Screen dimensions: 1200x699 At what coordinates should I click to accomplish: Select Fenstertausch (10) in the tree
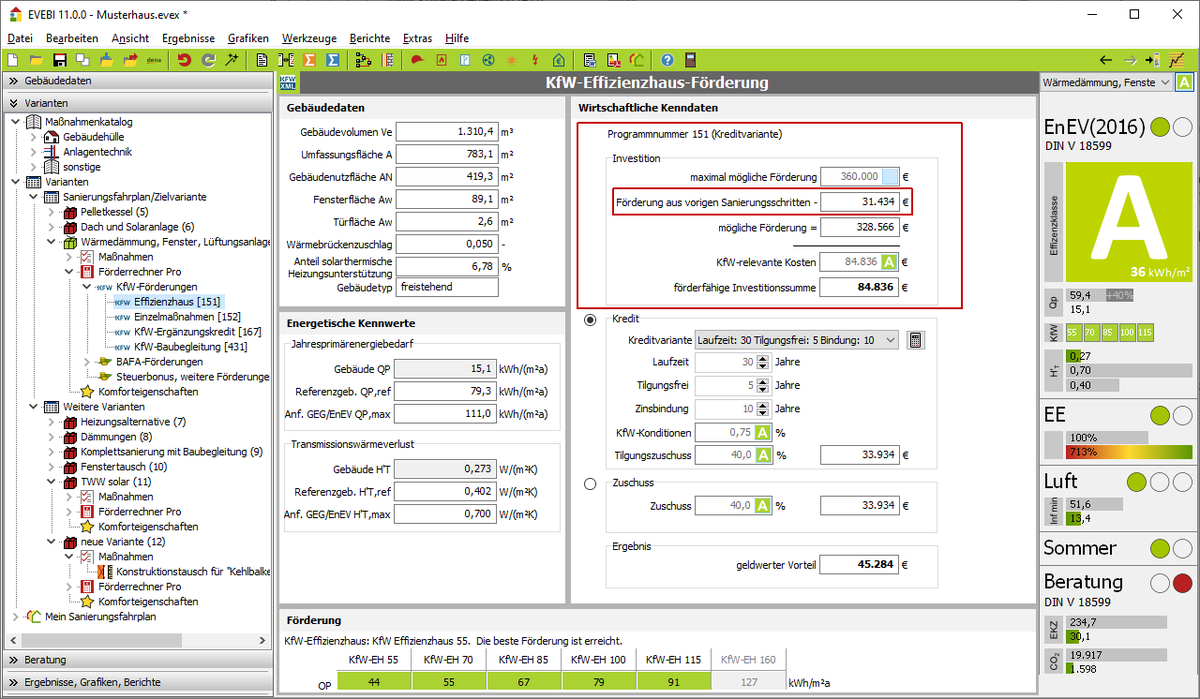click(124, 467)
